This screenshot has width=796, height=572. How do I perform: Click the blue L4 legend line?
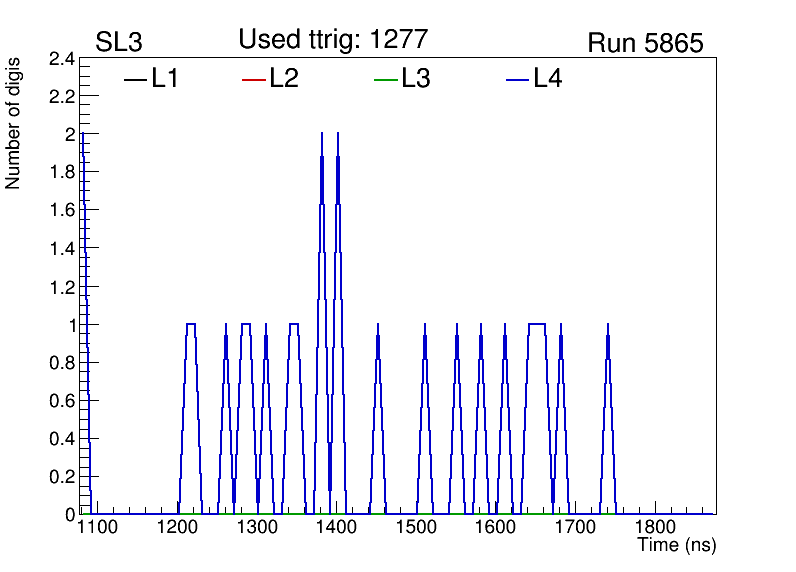517,80
